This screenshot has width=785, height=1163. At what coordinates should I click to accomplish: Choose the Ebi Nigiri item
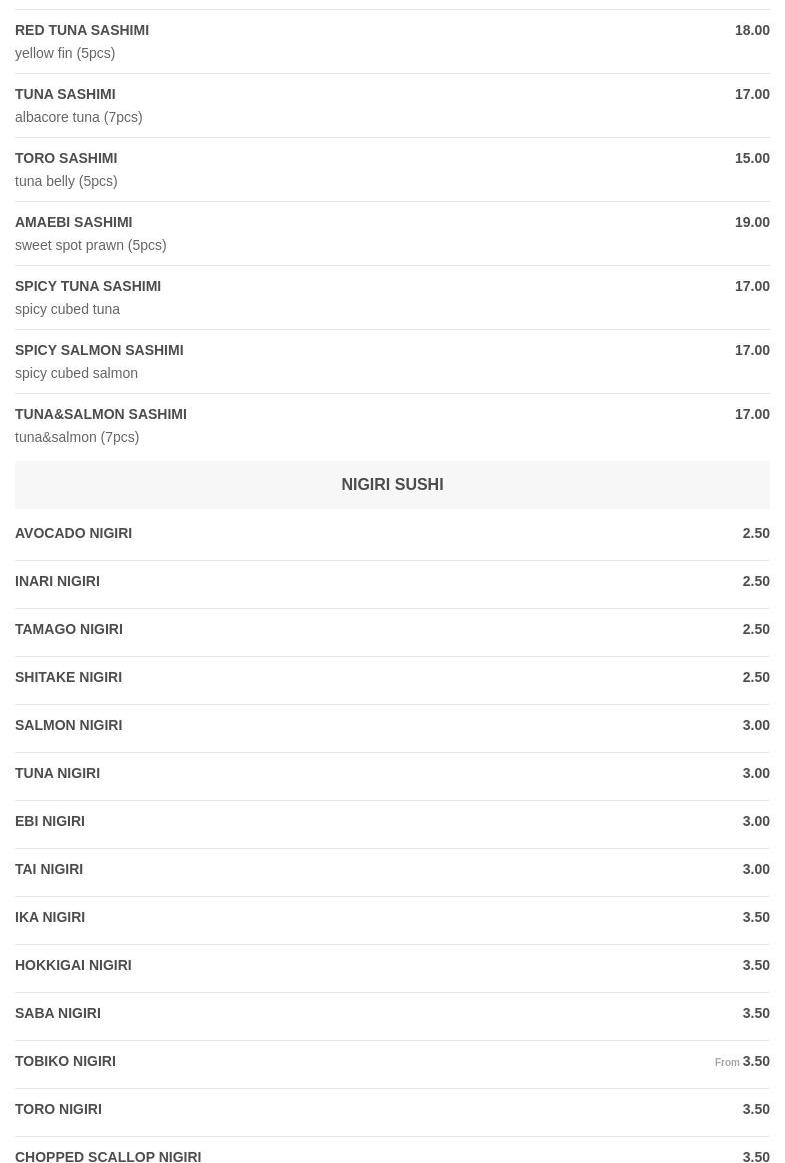click(392, 822)
